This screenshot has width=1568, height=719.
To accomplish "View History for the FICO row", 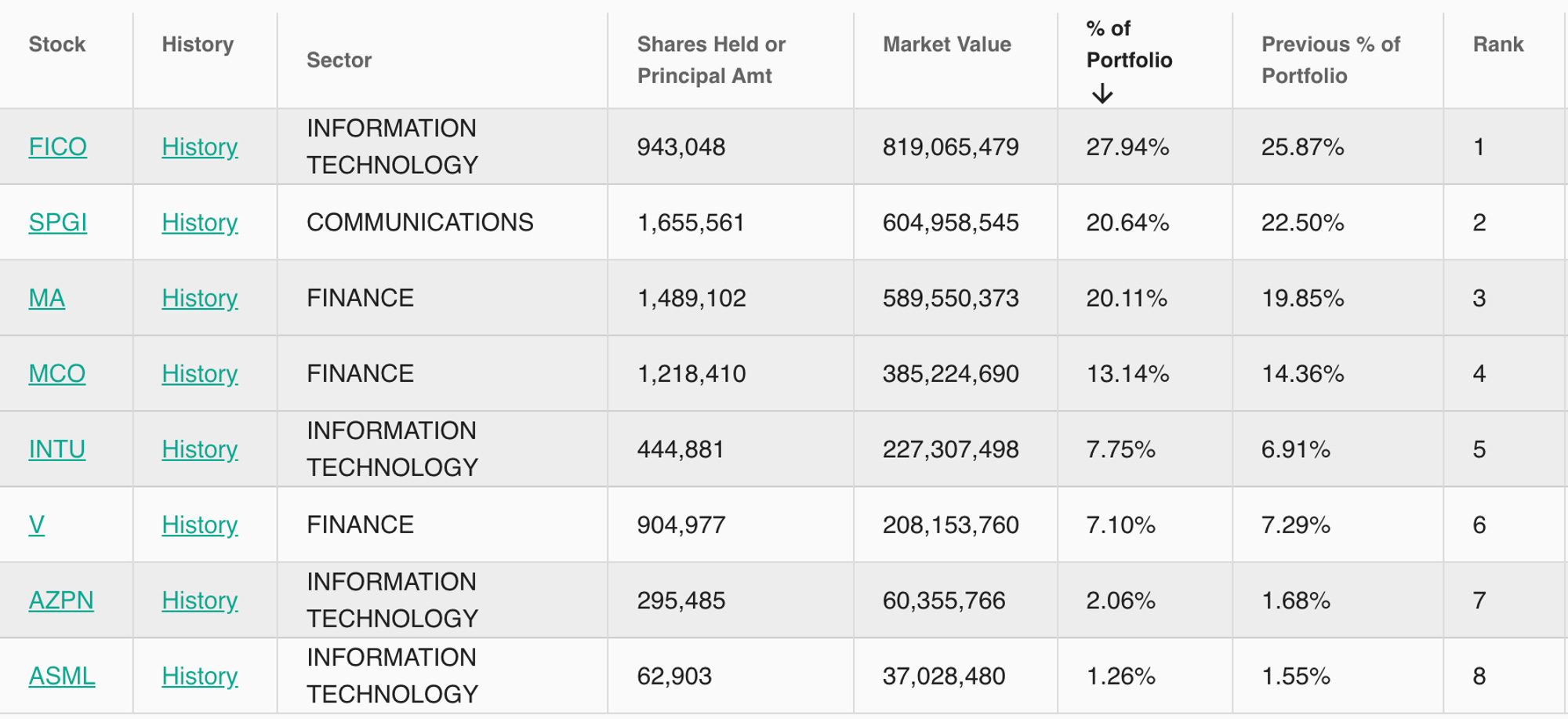I will click(199, 147).
